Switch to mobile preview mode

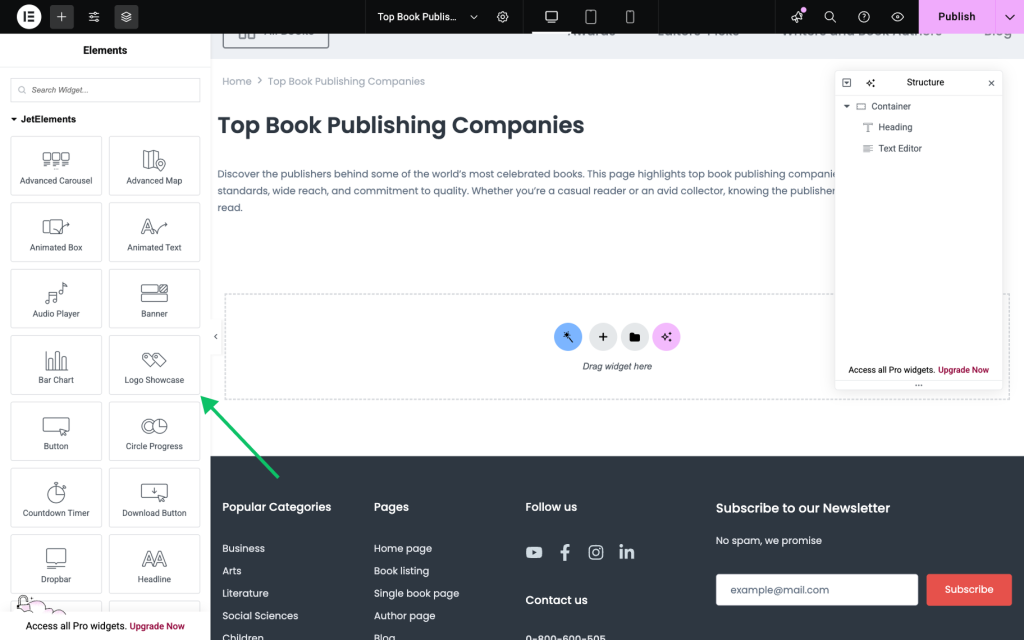[x=630, y=16]
